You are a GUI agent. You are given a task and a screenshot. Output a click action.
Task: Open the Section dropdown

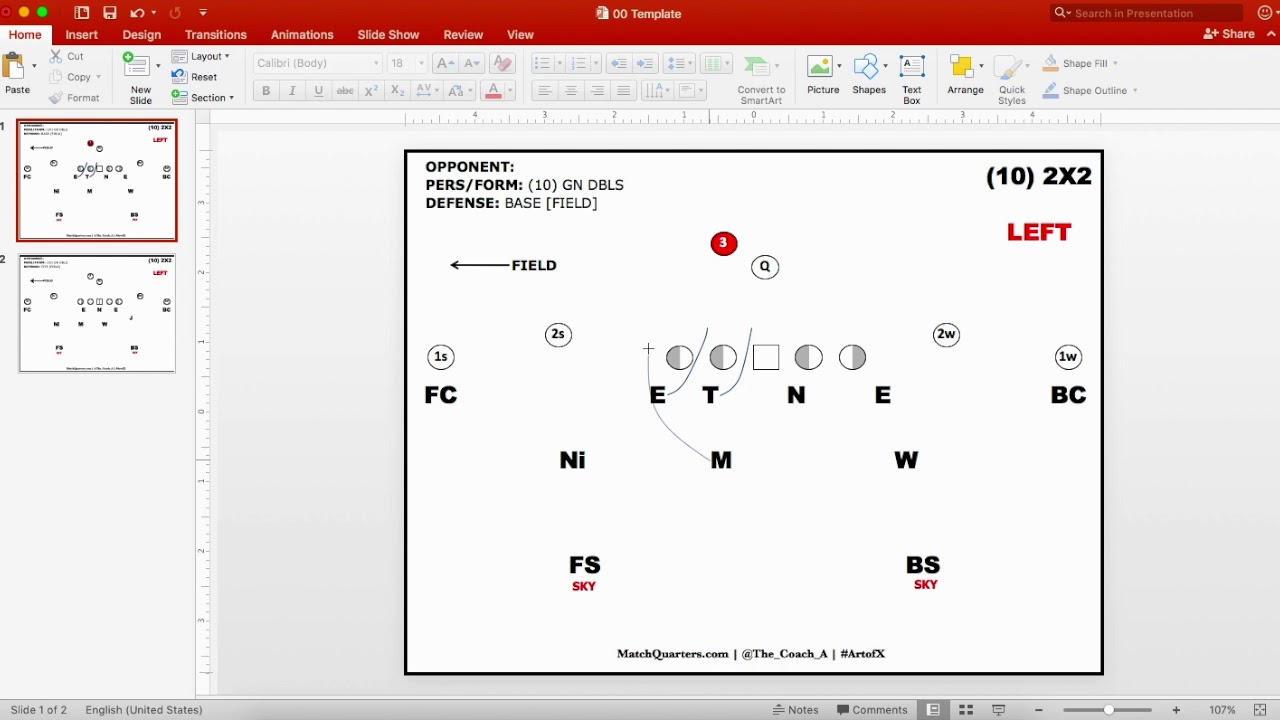click(x=203, y=98)
